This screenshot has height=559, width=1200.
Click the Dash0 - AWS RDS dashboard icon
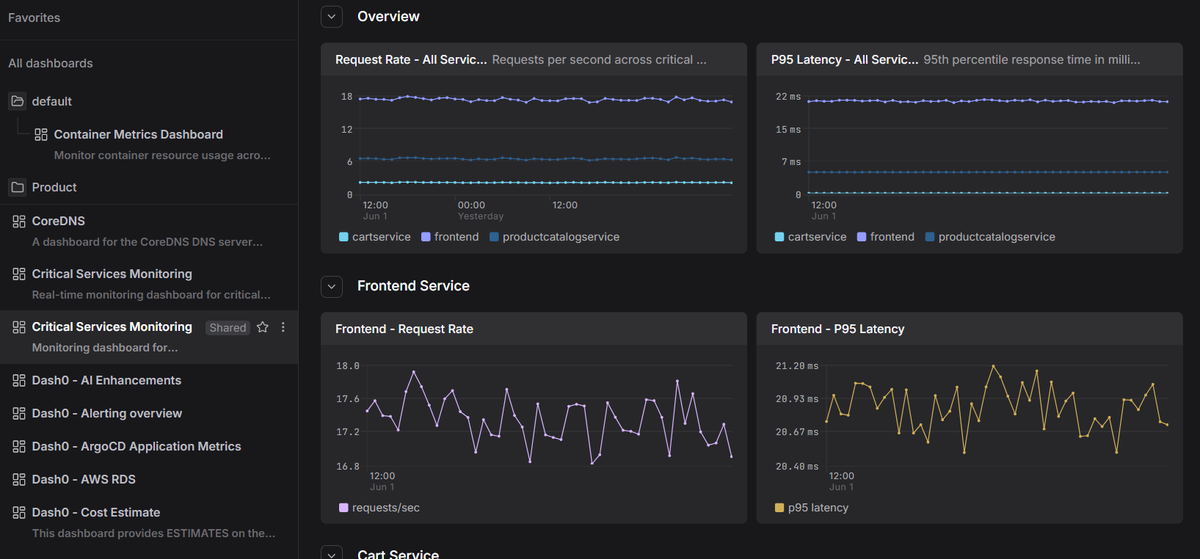pyautogui.click(x=18, y=479)
